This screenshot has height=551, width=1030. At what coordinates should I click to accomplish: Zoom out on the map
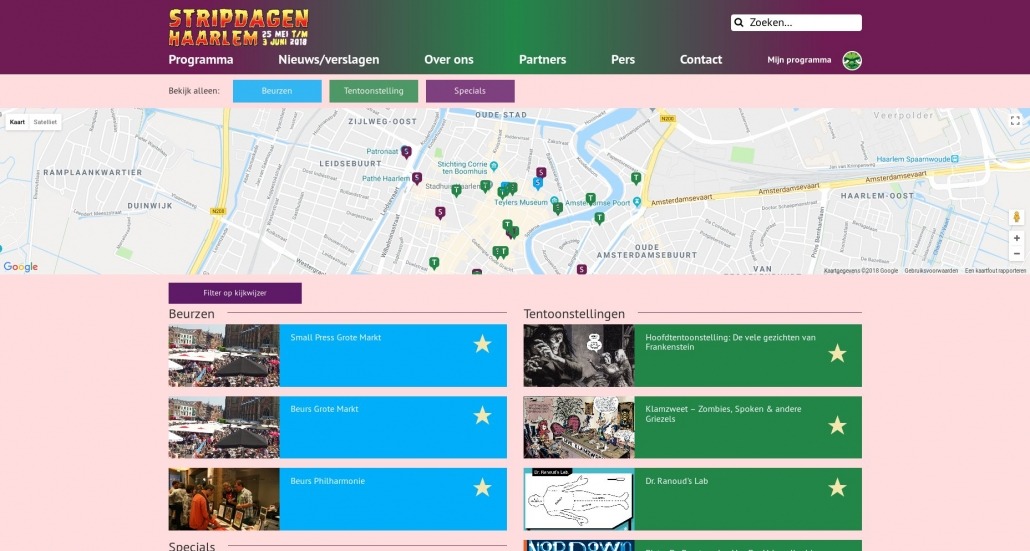(x=1016, y=253)
